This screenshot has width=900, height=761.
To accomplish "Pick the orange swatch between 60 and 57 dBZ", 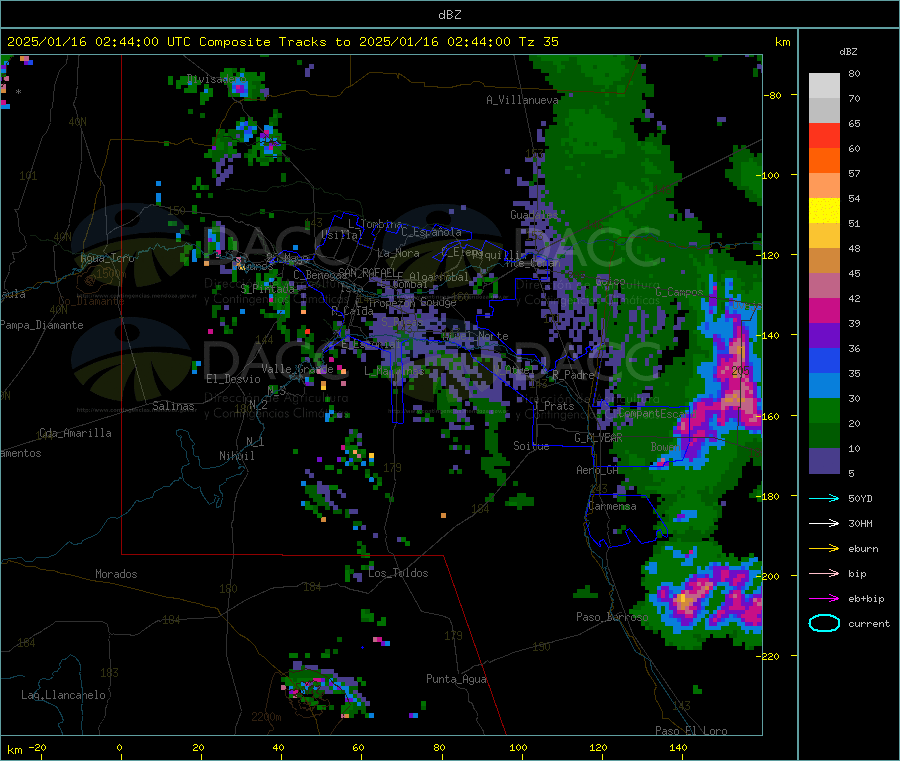I will 824,161.
